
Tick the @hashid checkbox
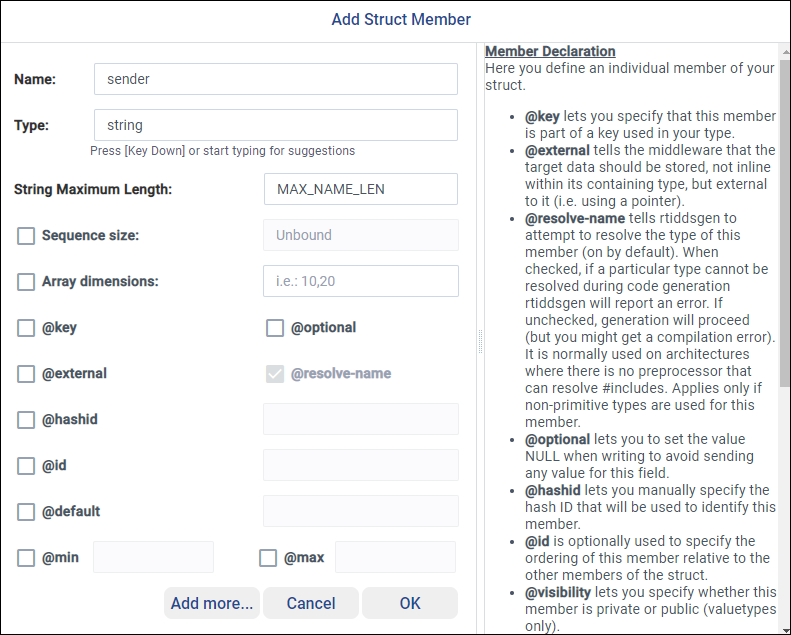click(x=26, y=420)
